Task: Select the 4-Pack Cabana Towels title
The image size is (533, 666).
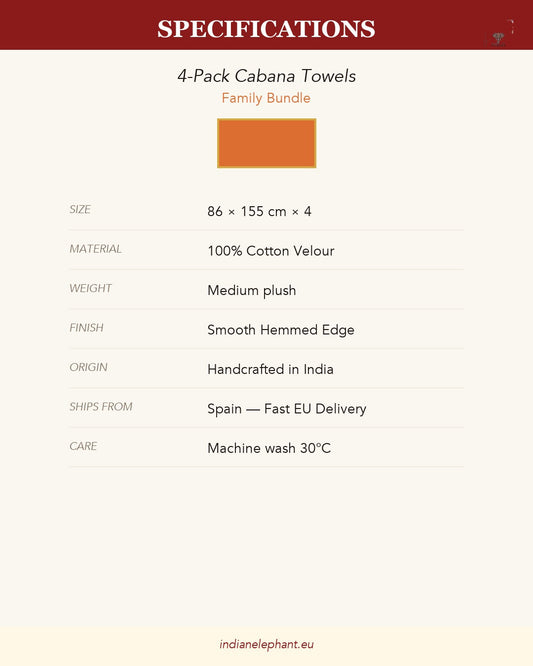Action: (x=266, y=76)
